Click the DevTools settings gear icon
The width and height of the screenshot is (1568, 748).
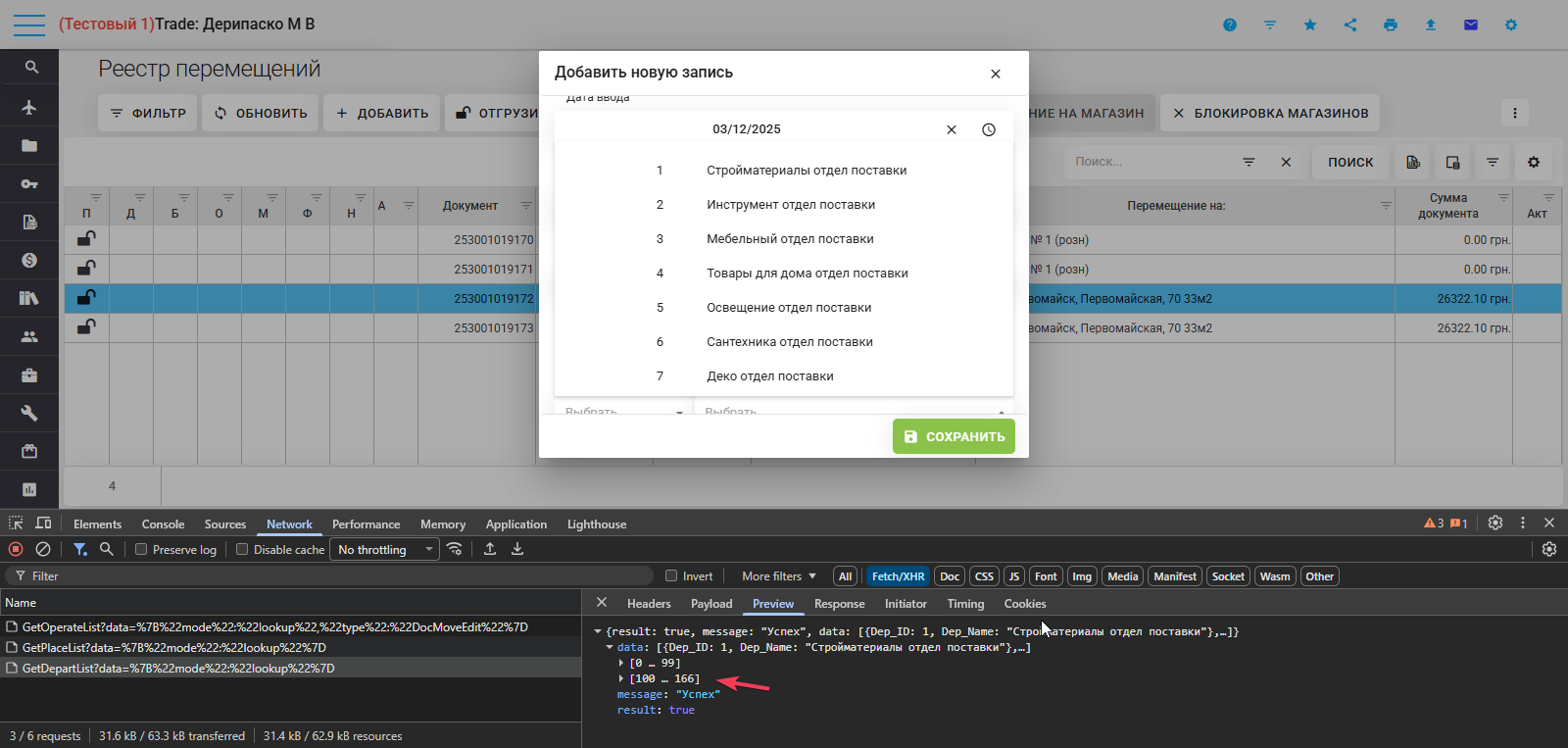[1495, 524]
